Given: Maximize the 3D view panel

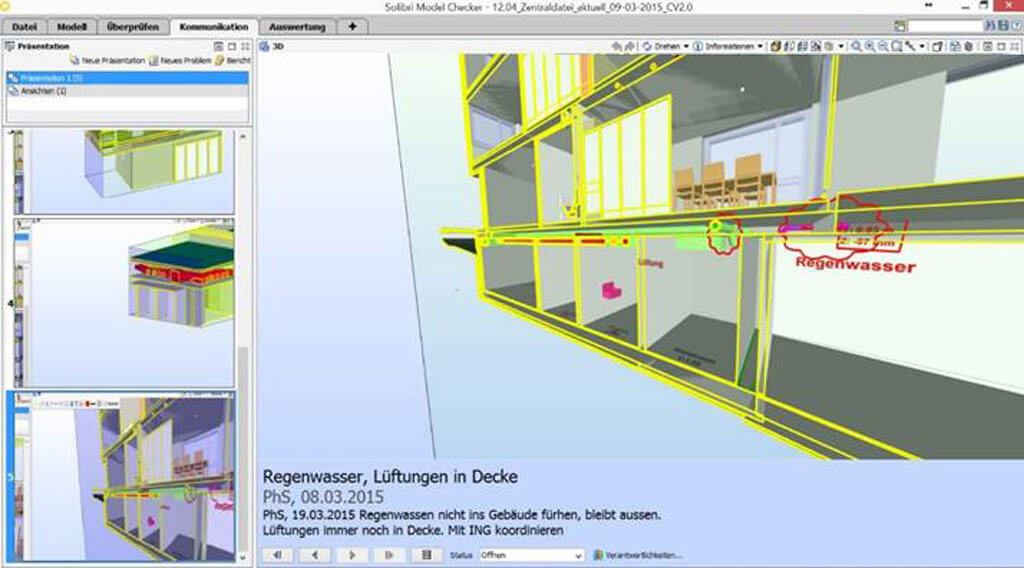Looking at the screenshot, I should pos(1001,46).
